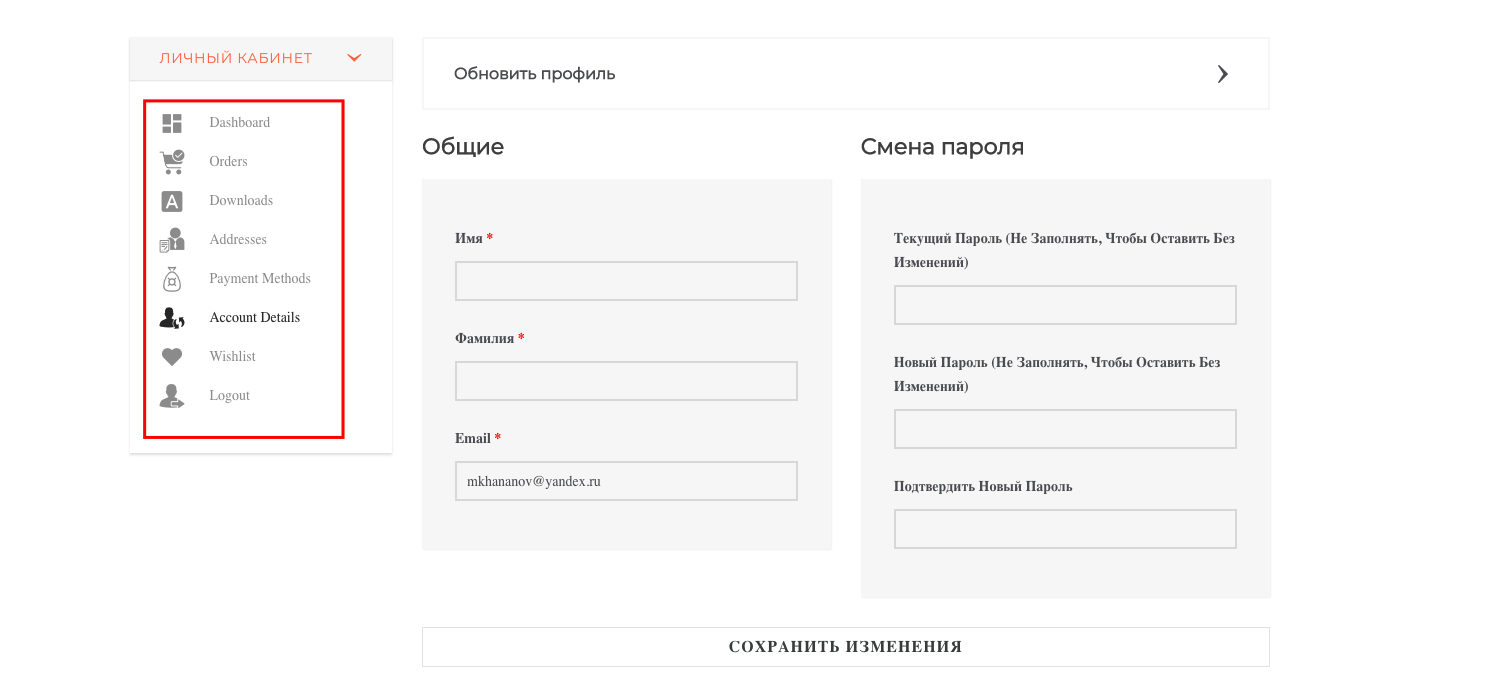Screen dimensions: 1501x695
Task: Select the Account Details menu link
Action: (x=255, y=318)
